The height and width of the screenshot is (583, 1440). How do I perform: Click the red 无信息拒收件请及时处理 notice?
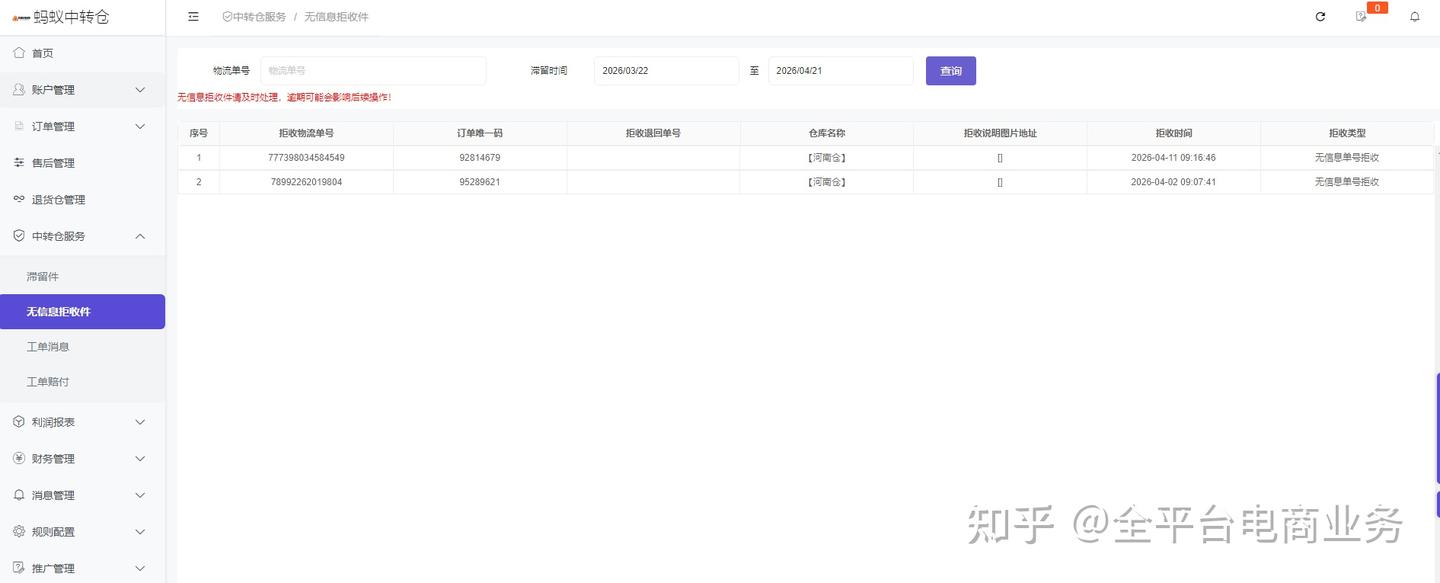284,97
